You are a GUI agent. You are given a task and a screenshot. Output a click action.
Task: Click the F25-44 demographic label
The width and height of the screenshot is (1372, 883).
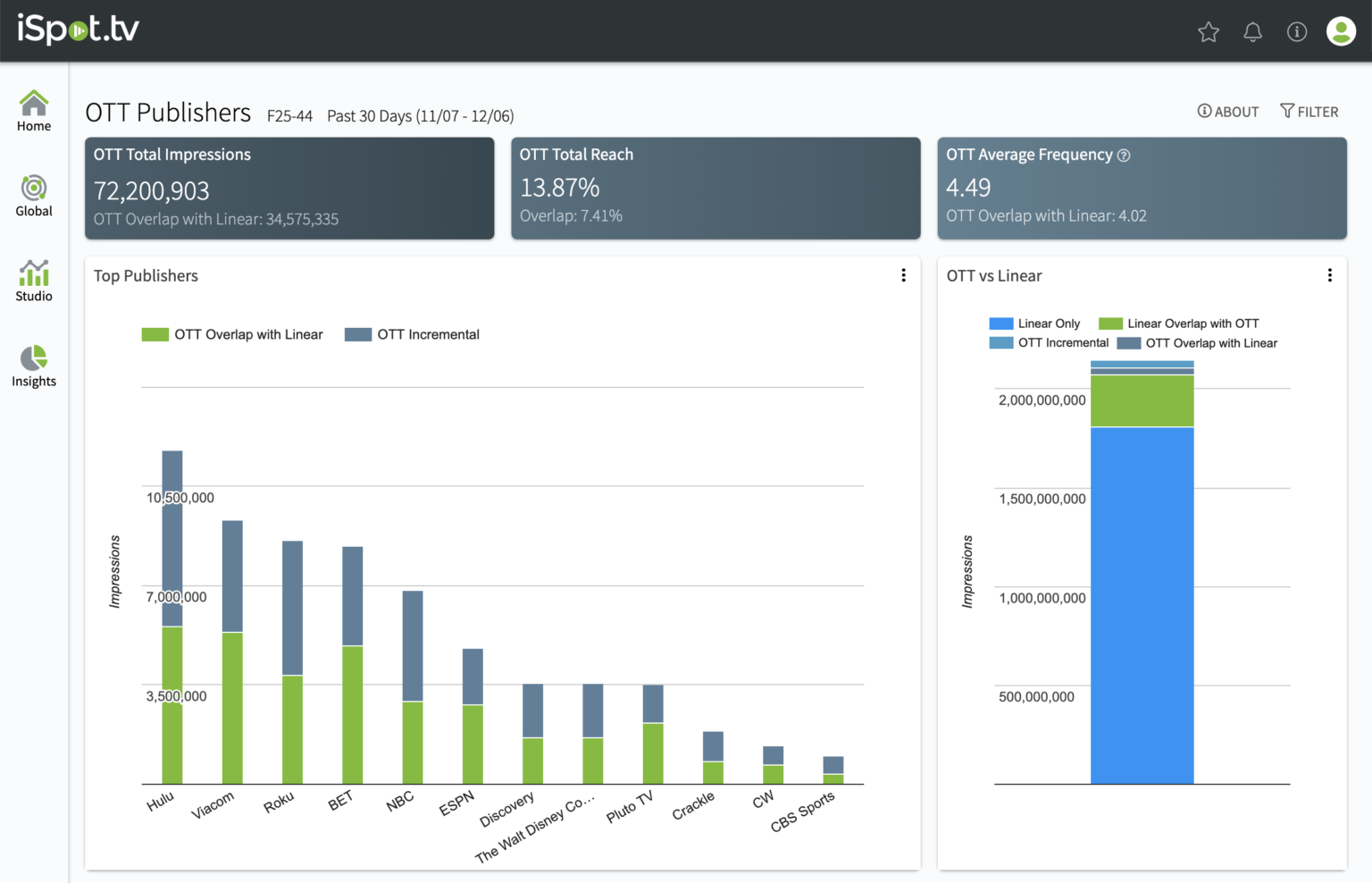coord(289,116)
